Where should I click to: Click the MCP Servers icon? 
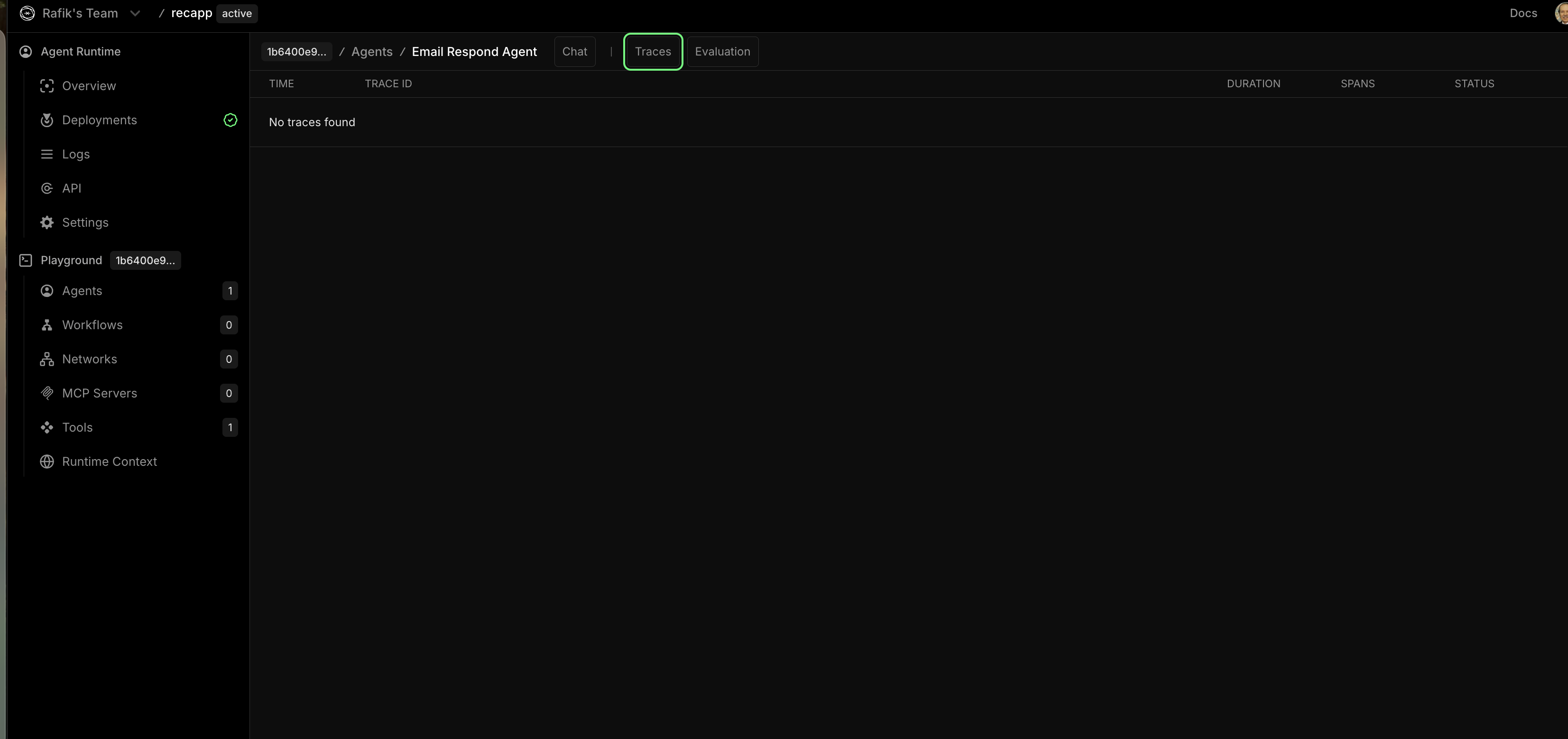[47, 393]
